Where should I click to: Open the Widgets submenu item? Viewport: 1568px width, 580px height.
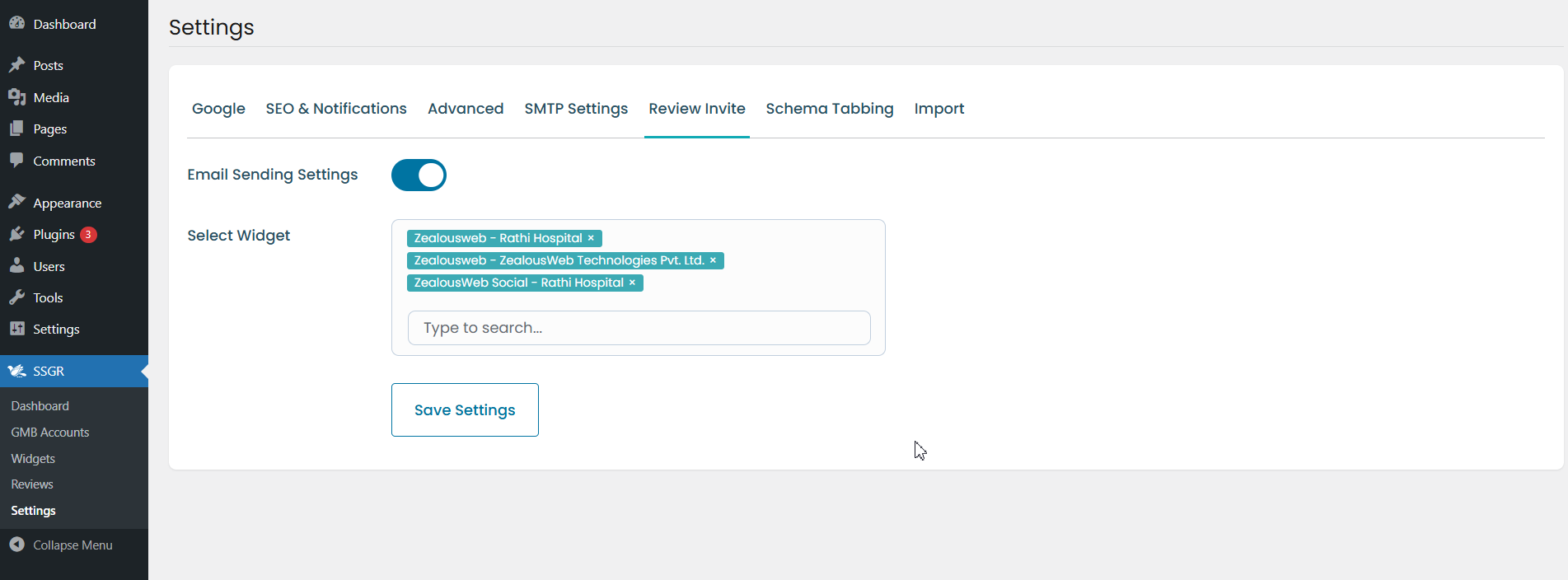click(x=33, y=459)
